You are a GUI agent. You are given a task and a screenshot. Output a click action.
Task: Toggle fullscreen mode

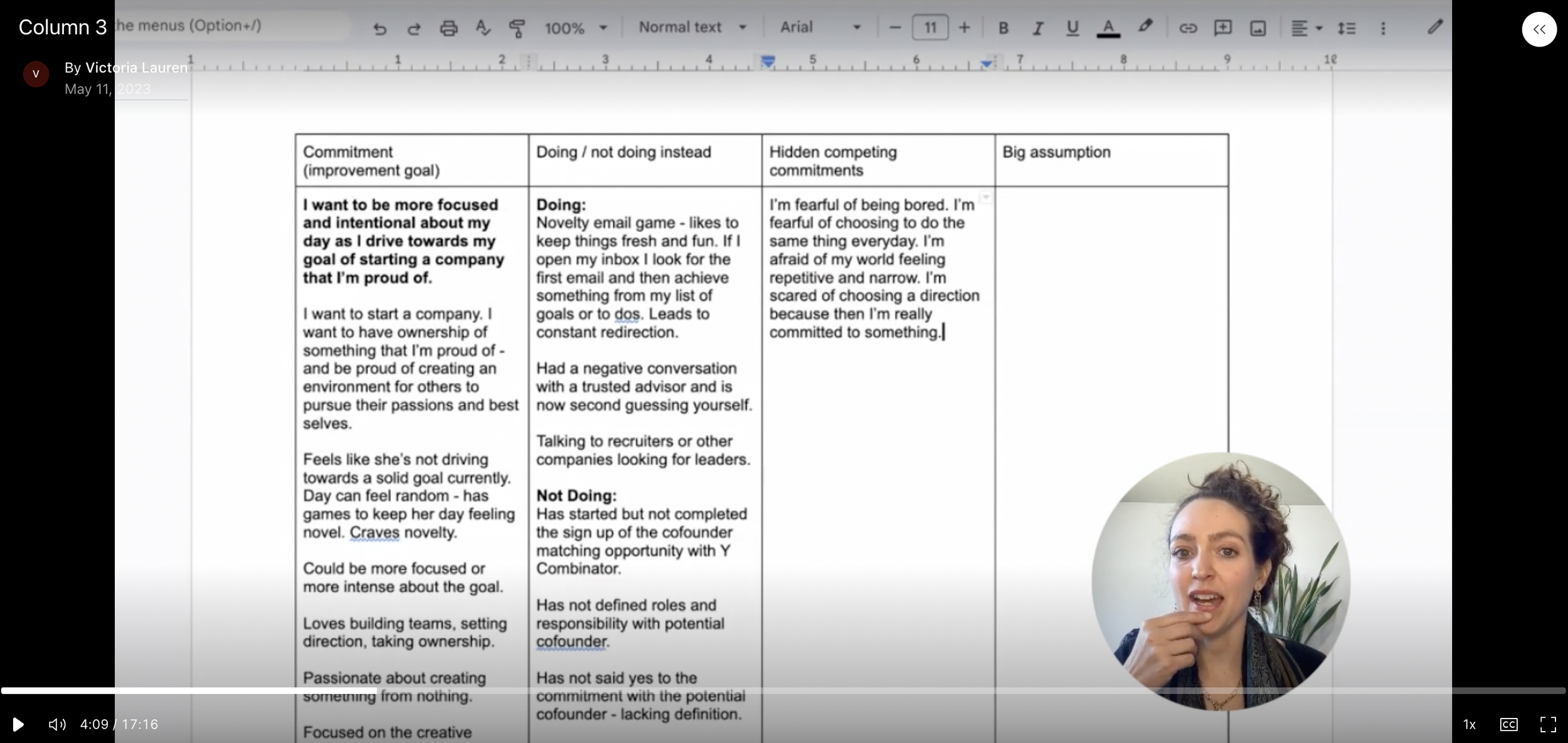point(1548,724)
